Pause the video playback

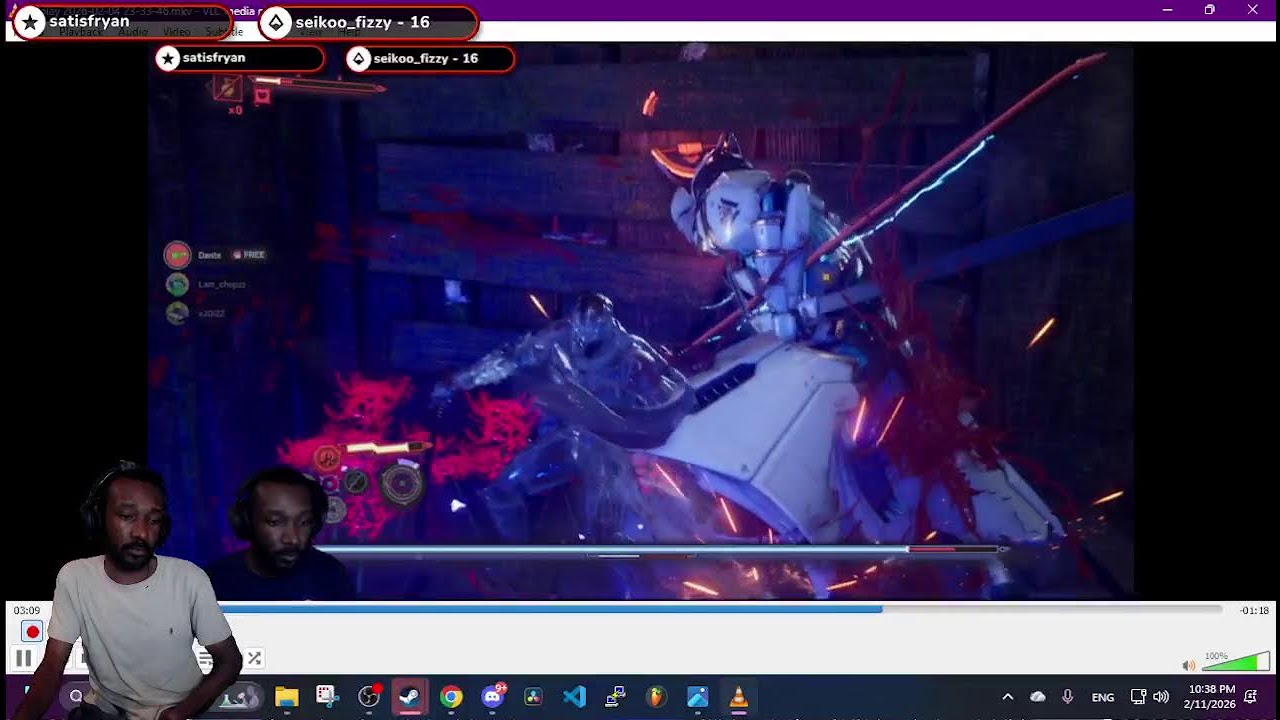coord(23,658)
